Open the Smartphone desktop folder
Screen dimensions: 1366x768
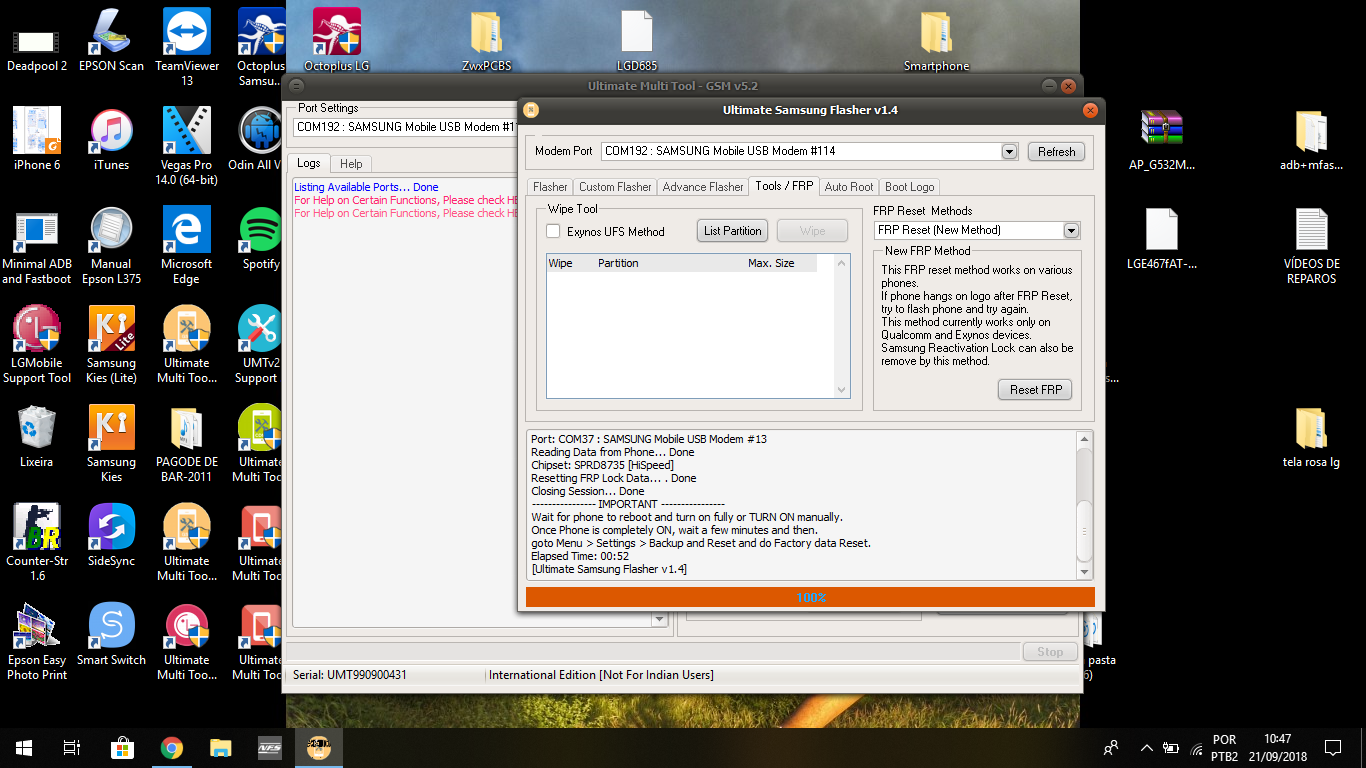(x=936, y=43)
